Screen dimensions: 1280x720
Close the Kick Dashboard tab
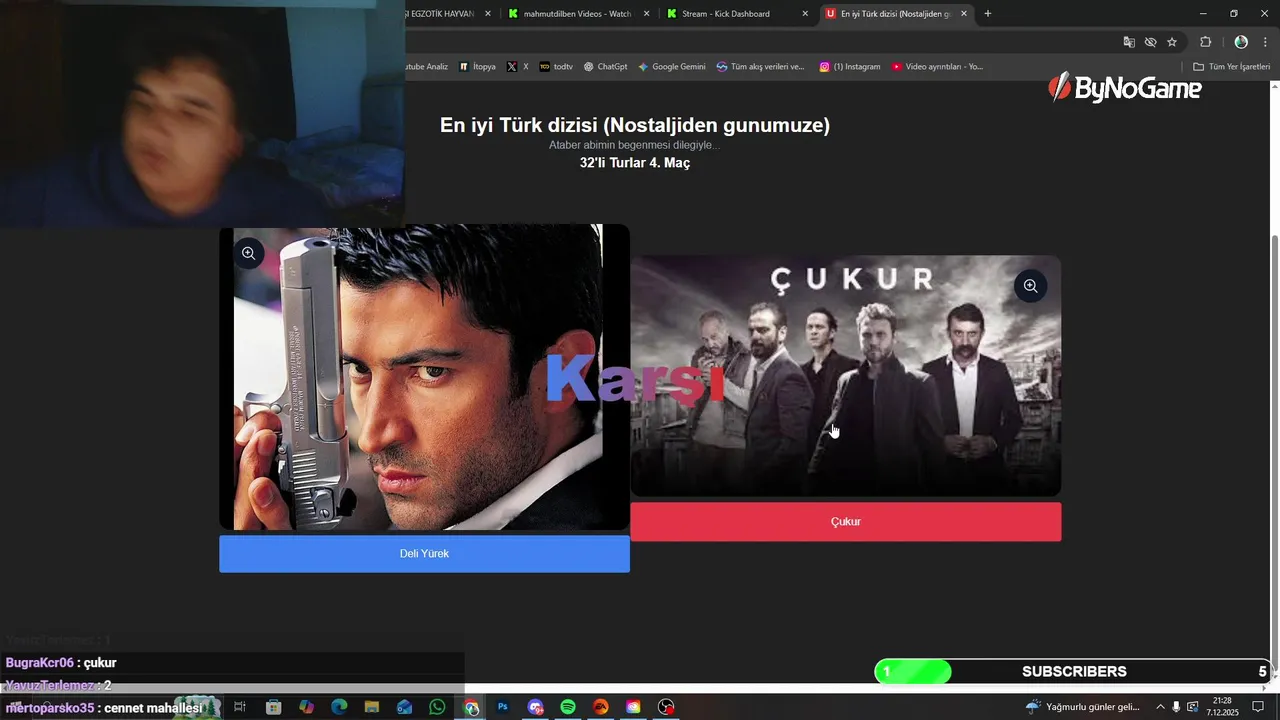tap(805, 14)
